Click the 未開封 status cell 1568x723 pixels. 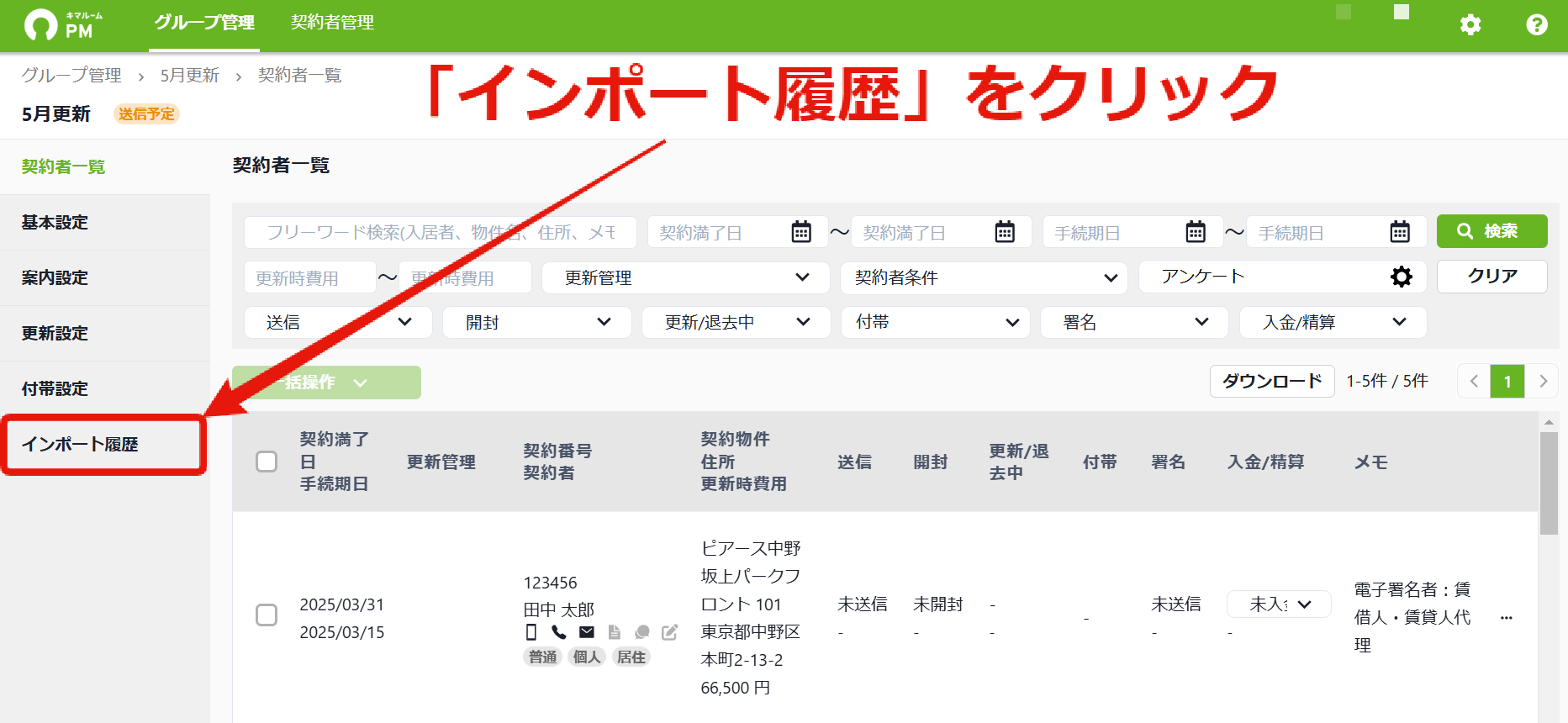coord(938,604)
